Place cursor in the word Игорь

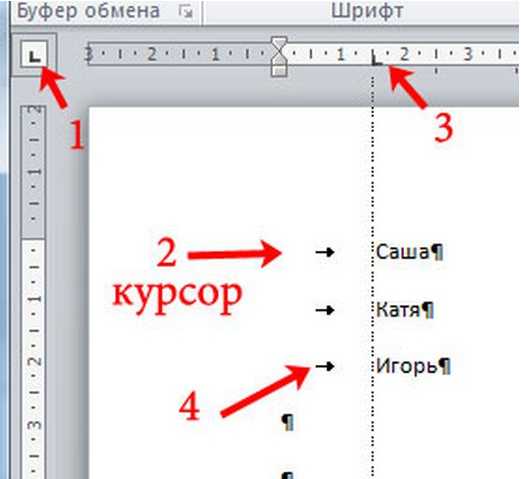tap(406, 367)
